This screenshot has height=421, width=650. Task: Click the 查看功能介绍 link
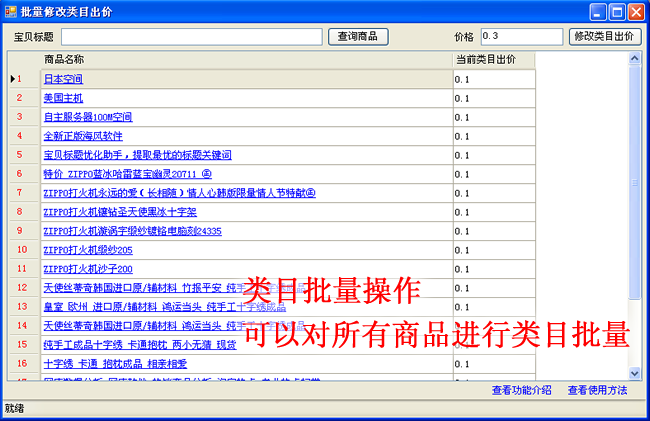(521, 390)
